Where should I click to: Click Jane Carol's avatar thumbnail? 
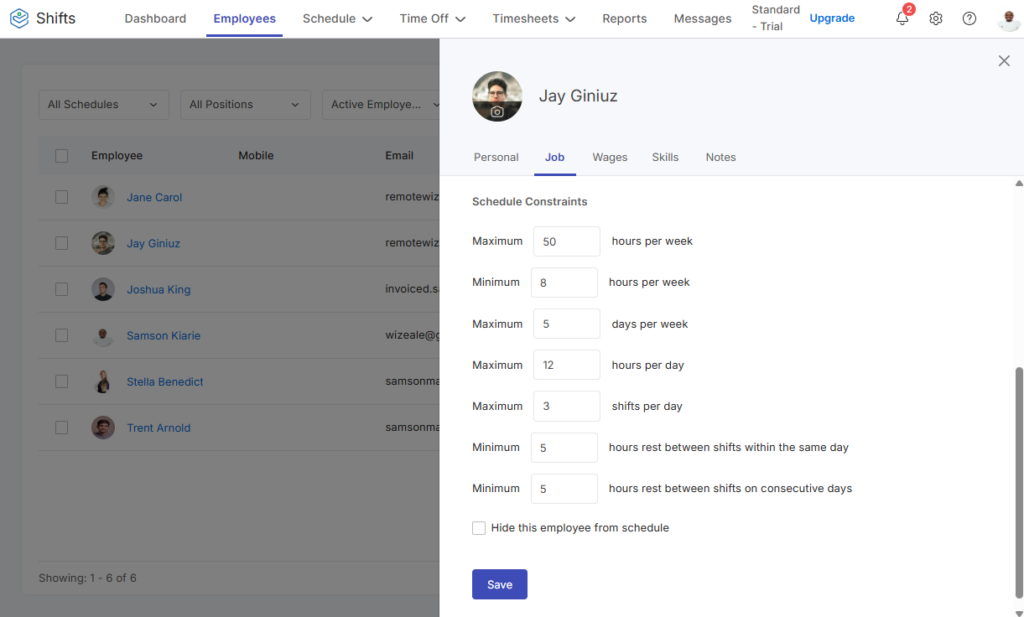point(103,197)
